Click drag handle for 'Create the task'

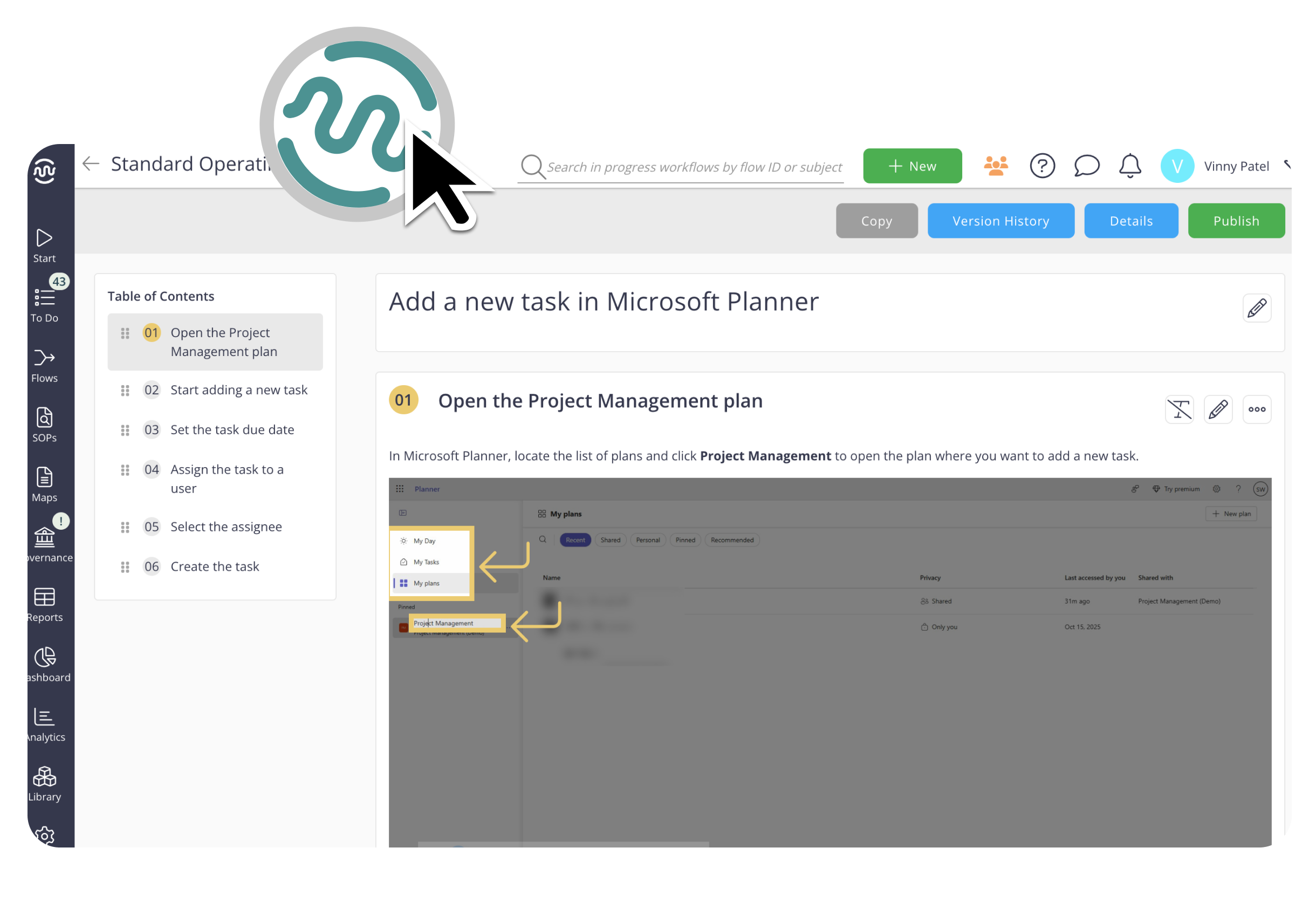click(125, 568)
